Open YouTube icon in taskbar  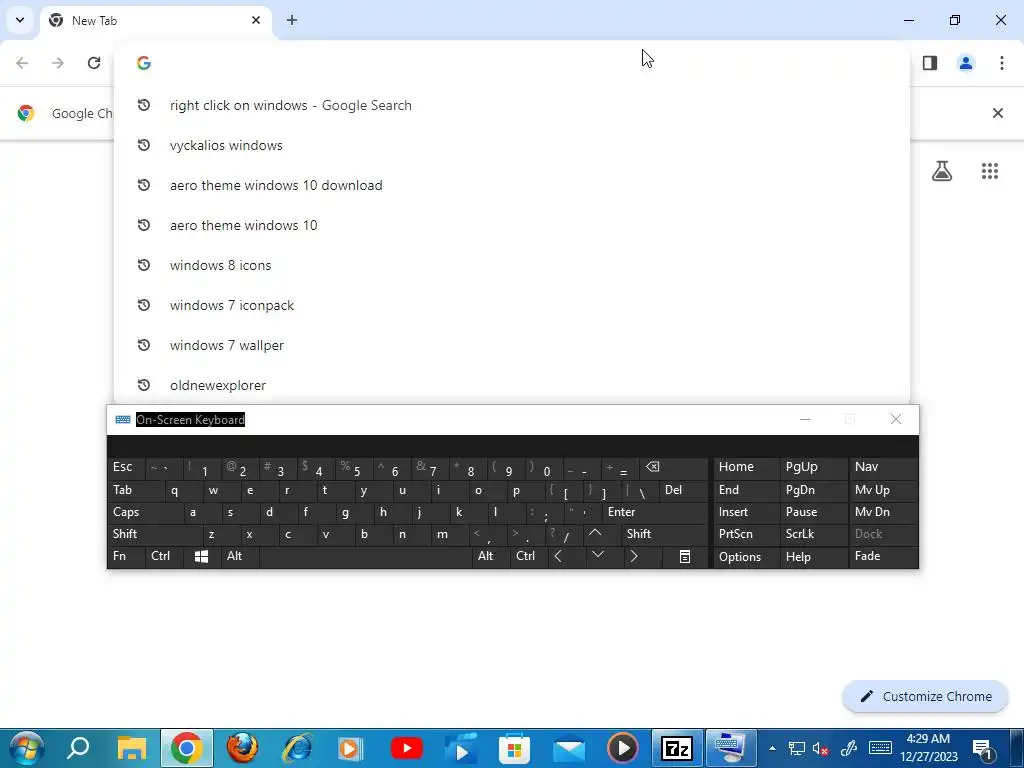[x=406, y=748]
